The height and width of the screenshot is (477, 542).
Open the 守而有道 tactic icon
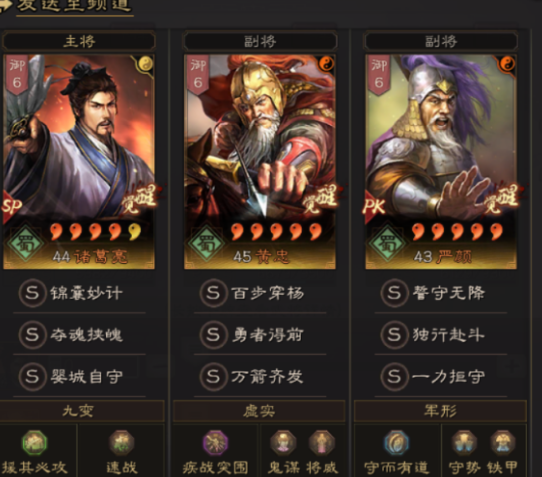(x=396, y=443)
